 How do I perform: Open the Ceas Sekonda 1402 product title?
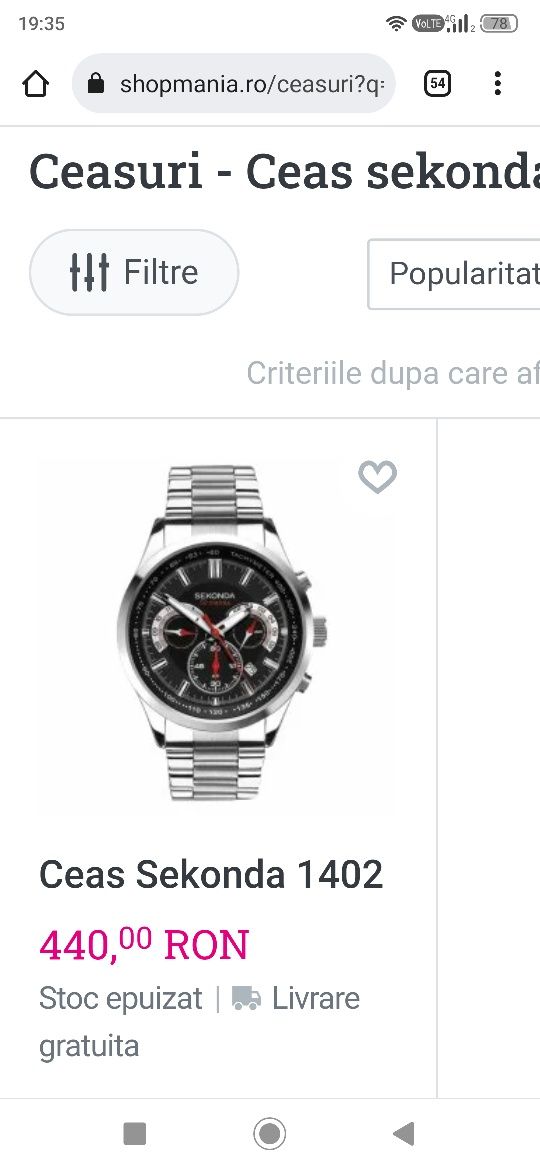coord(211,875)
